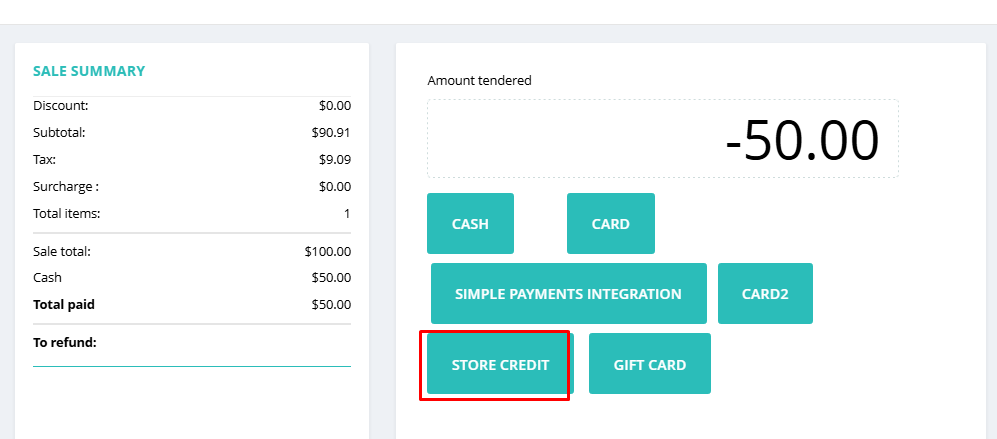The height and width of the screenshot is (439, 997).
Task: Click the SALE SUMMARY heading
Action: [x=89, y=71]
